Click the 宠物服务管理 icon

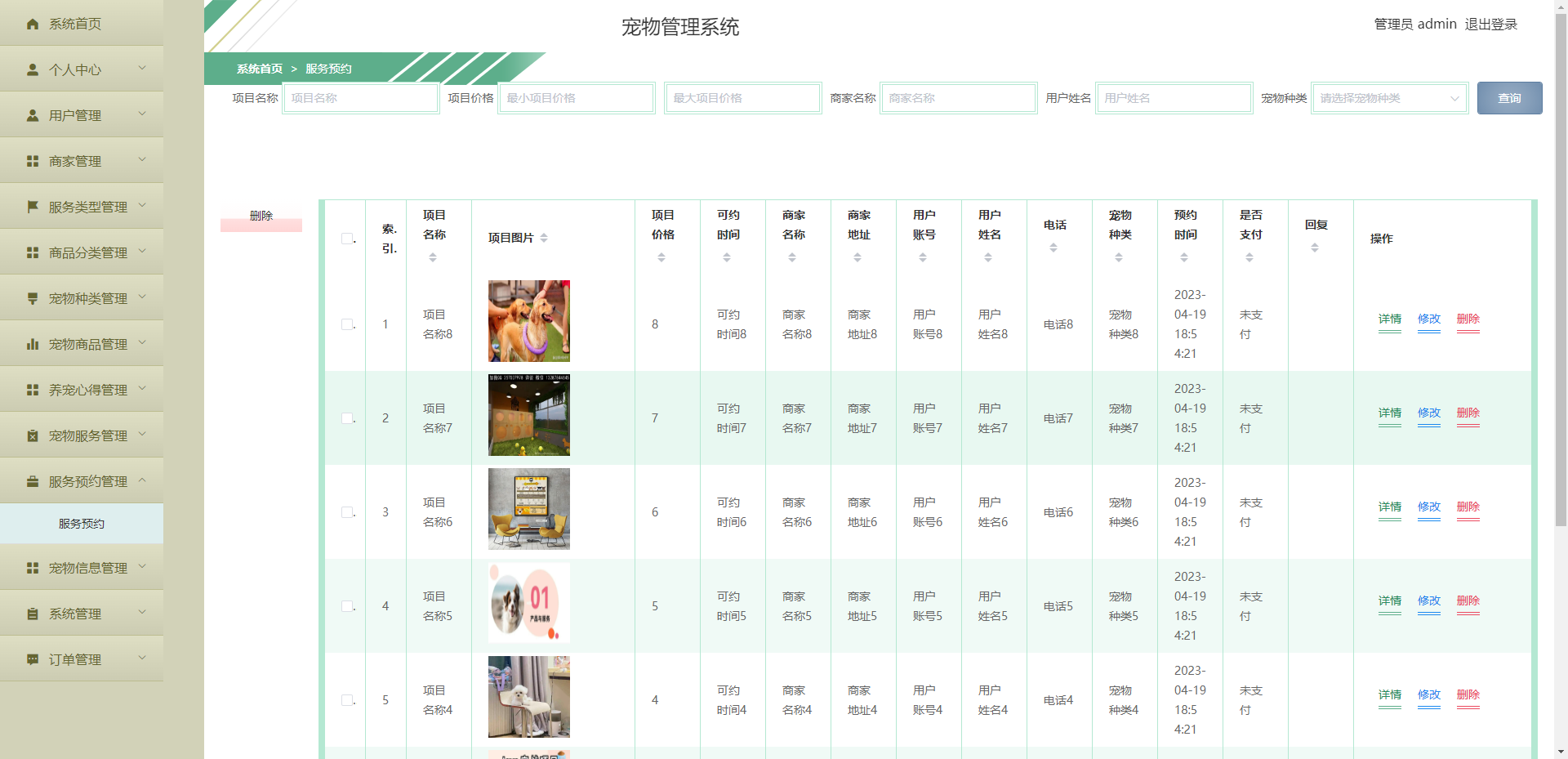[31, 435]
